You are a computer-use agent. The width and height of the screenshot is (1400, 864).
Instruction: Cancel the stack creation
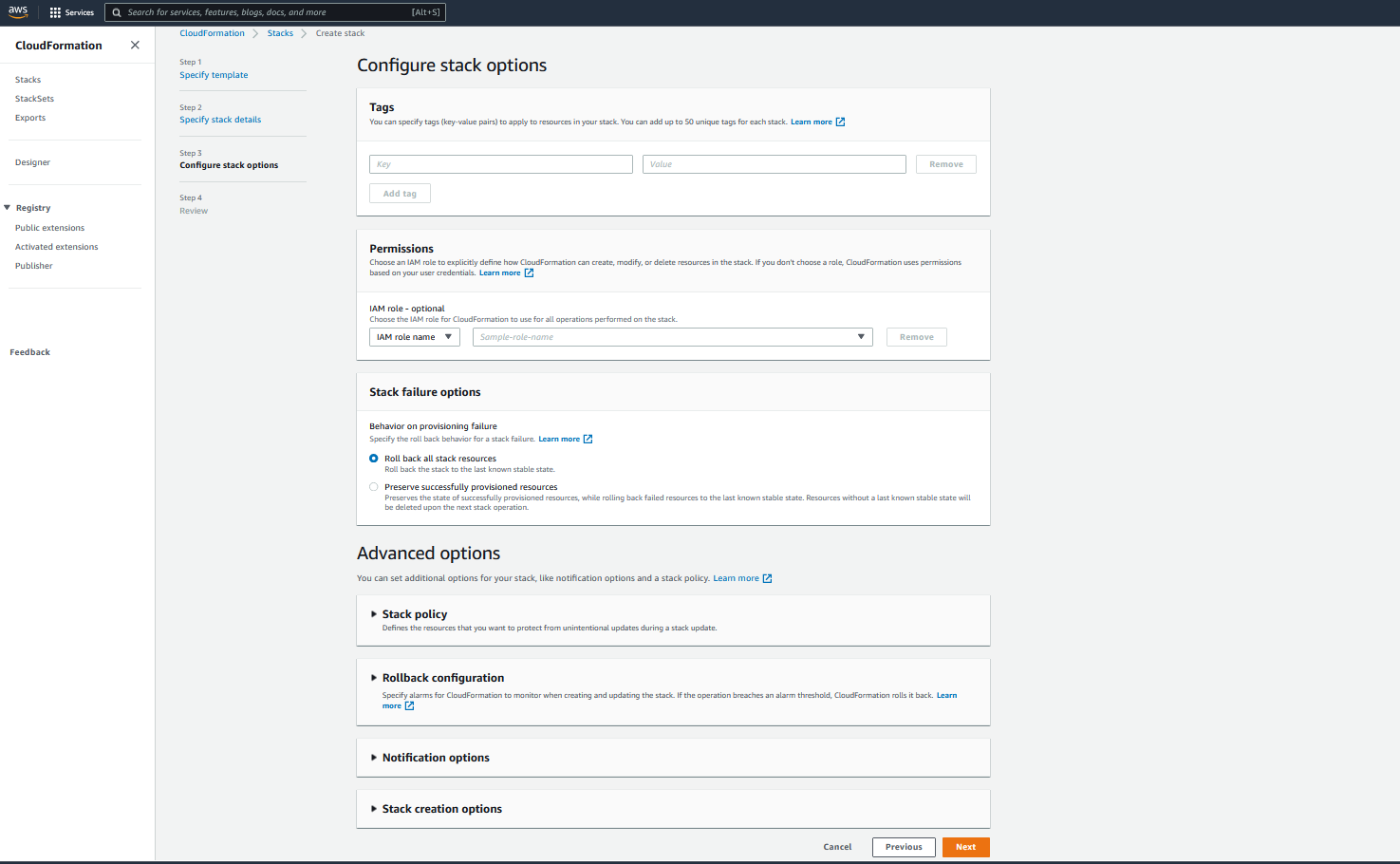838,847
